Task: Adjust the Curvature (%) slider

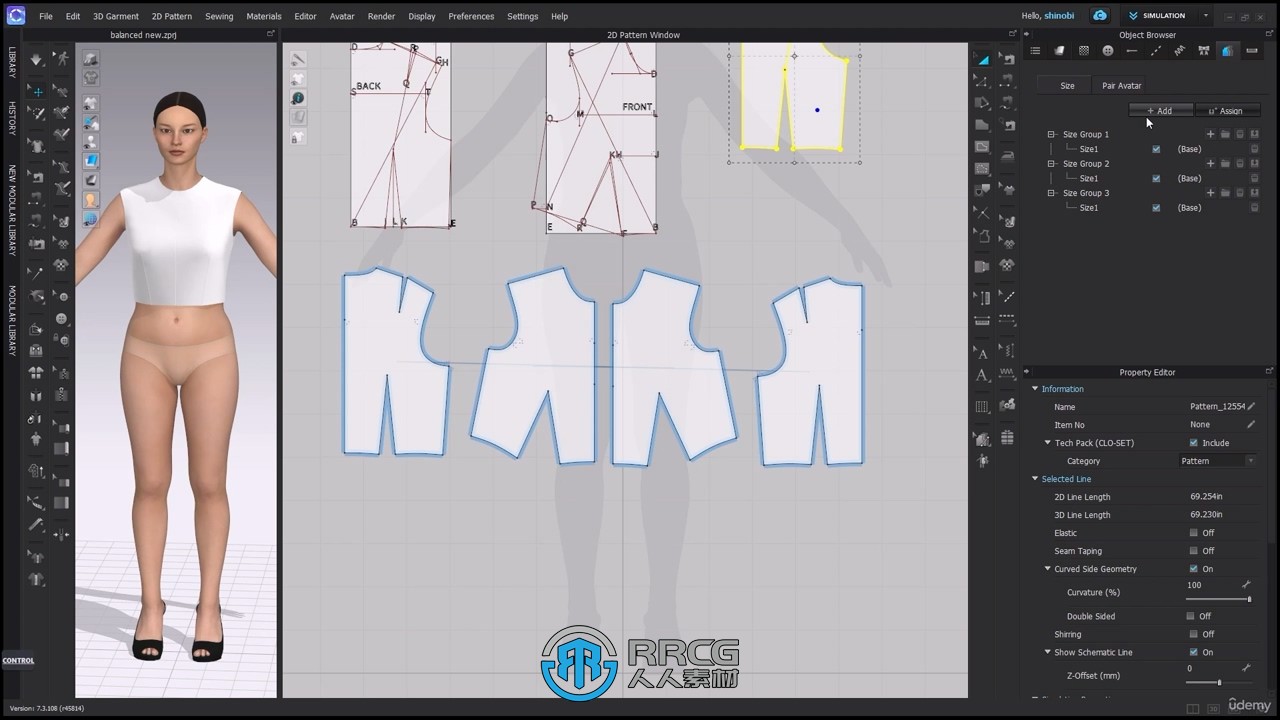Action: pyautogui.click(x=1218, y=599)
